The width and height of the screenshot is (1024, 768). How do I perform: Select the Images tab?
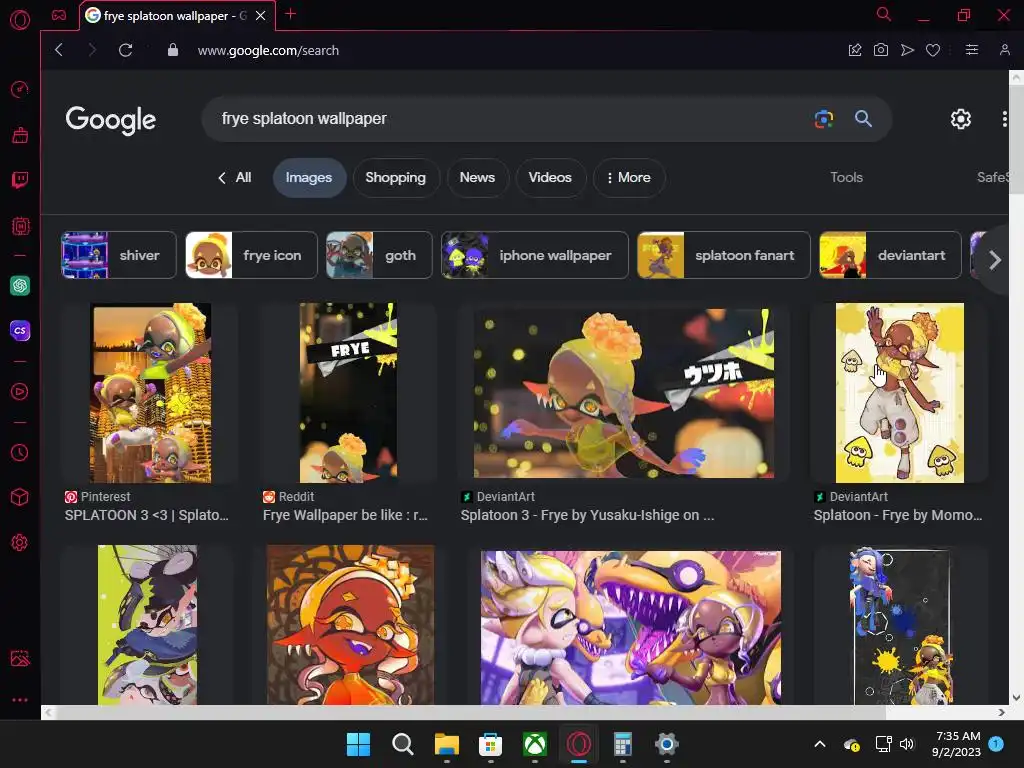[x=309, y=178]
